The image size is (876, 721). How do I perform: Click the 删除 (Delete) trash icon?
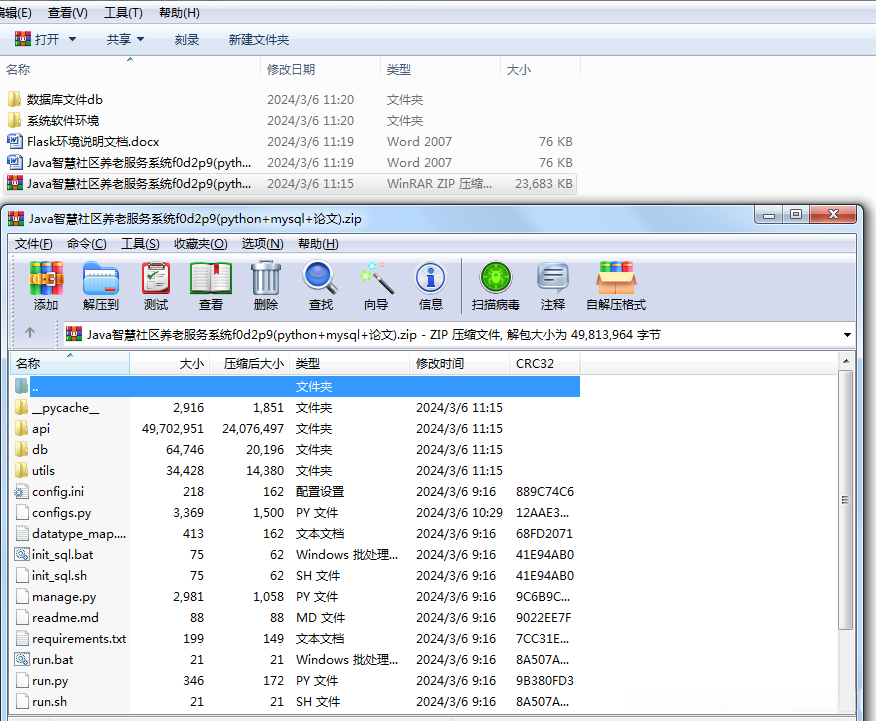[266, 278]
